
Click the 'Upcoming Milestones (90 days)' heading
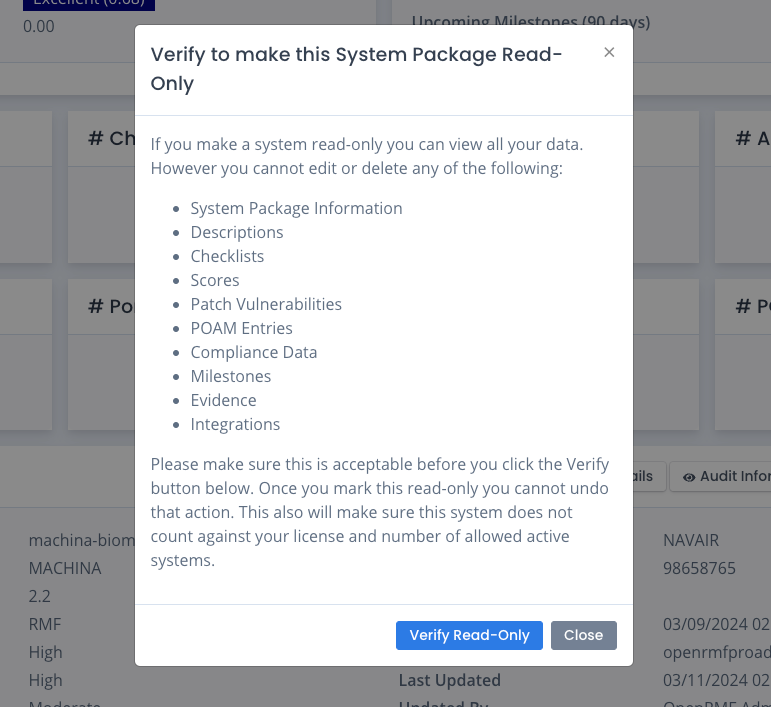(531, 22)
